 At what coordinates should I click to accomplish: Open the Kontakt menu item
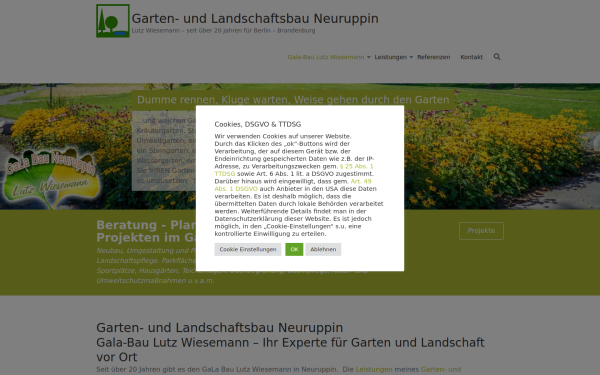tap(471, 57)
